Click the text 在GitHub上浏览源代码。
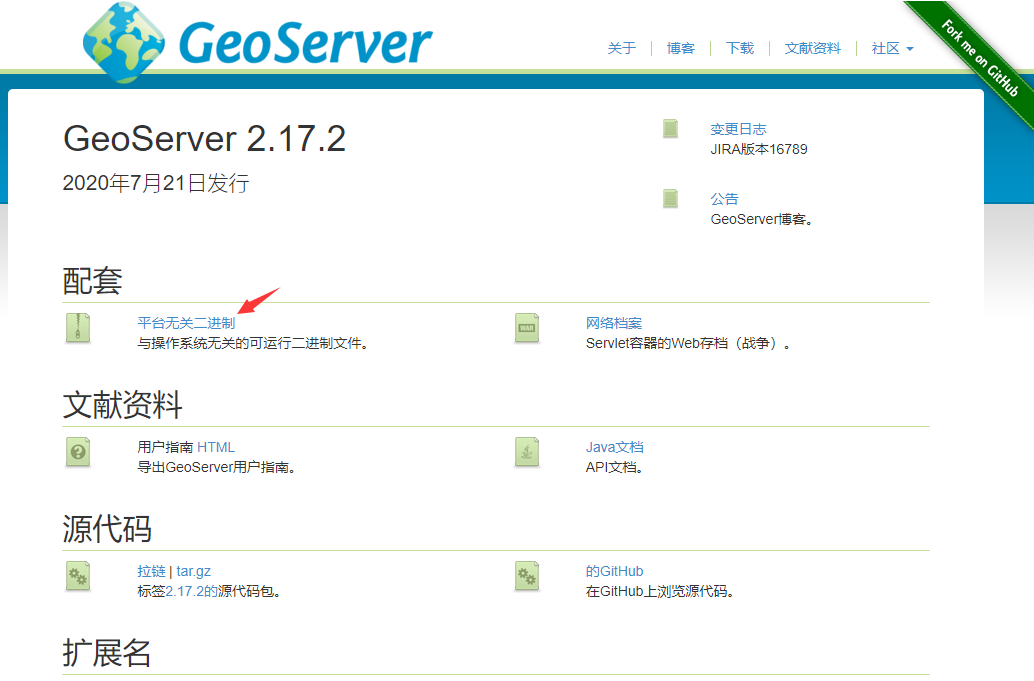This screenshot has height=681, width=1034. coord(660,591)
